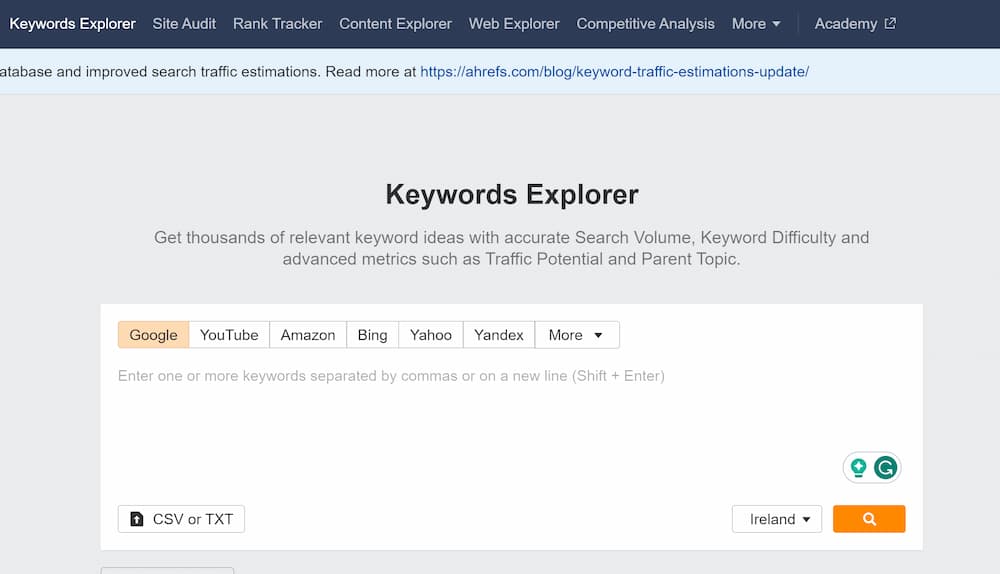
Task: Expand the More search engines dropdown
Action: [x=577, y=335]
